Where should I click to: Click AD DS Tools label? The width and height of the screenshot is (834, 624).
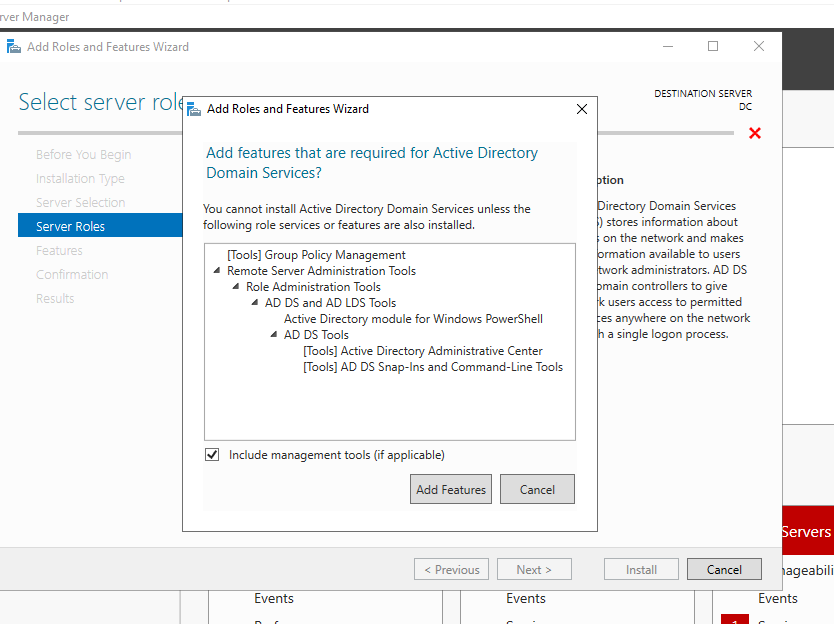[x=316, y=335]
